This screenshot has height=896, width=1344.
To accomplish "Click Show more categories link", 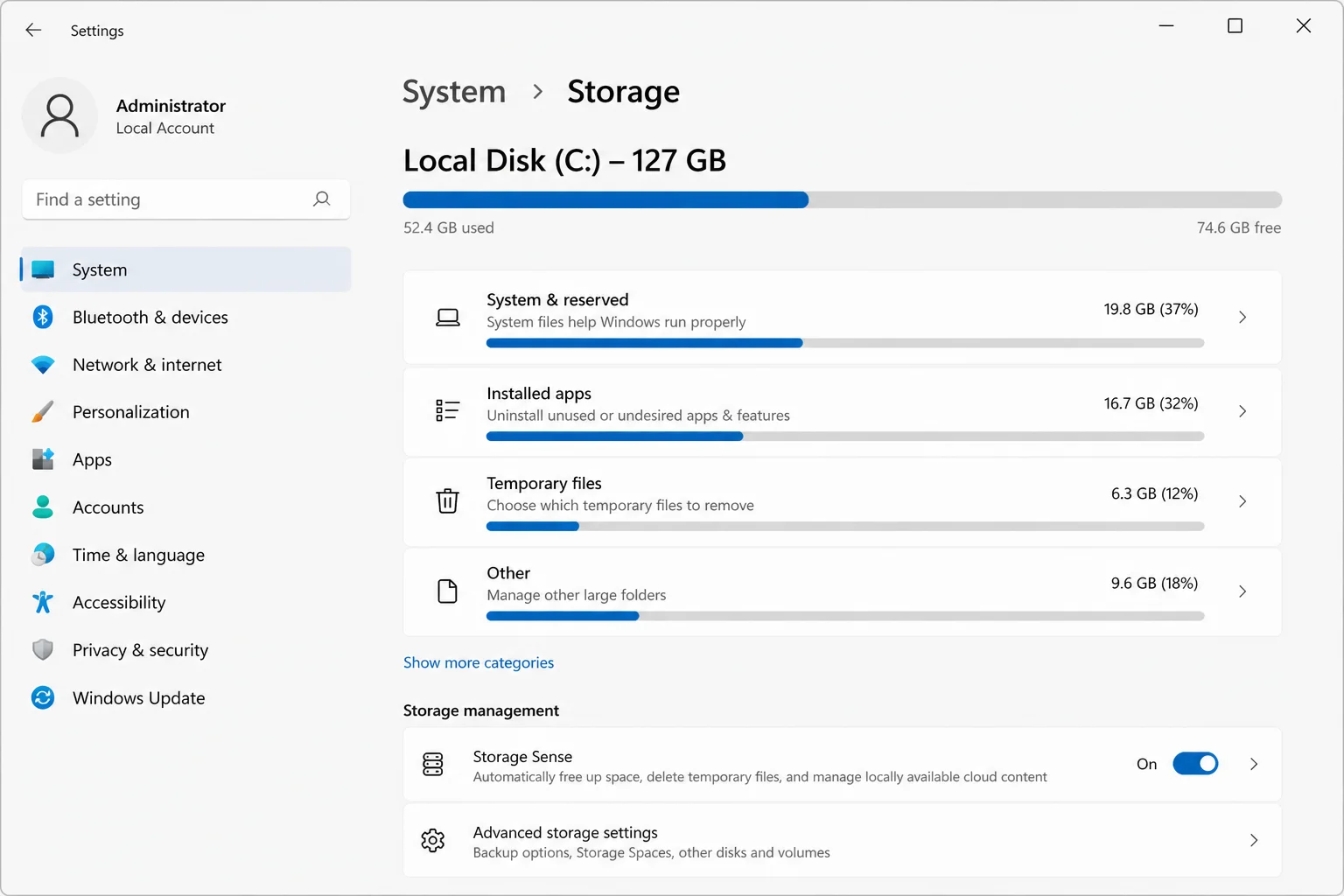I will 479,662.
